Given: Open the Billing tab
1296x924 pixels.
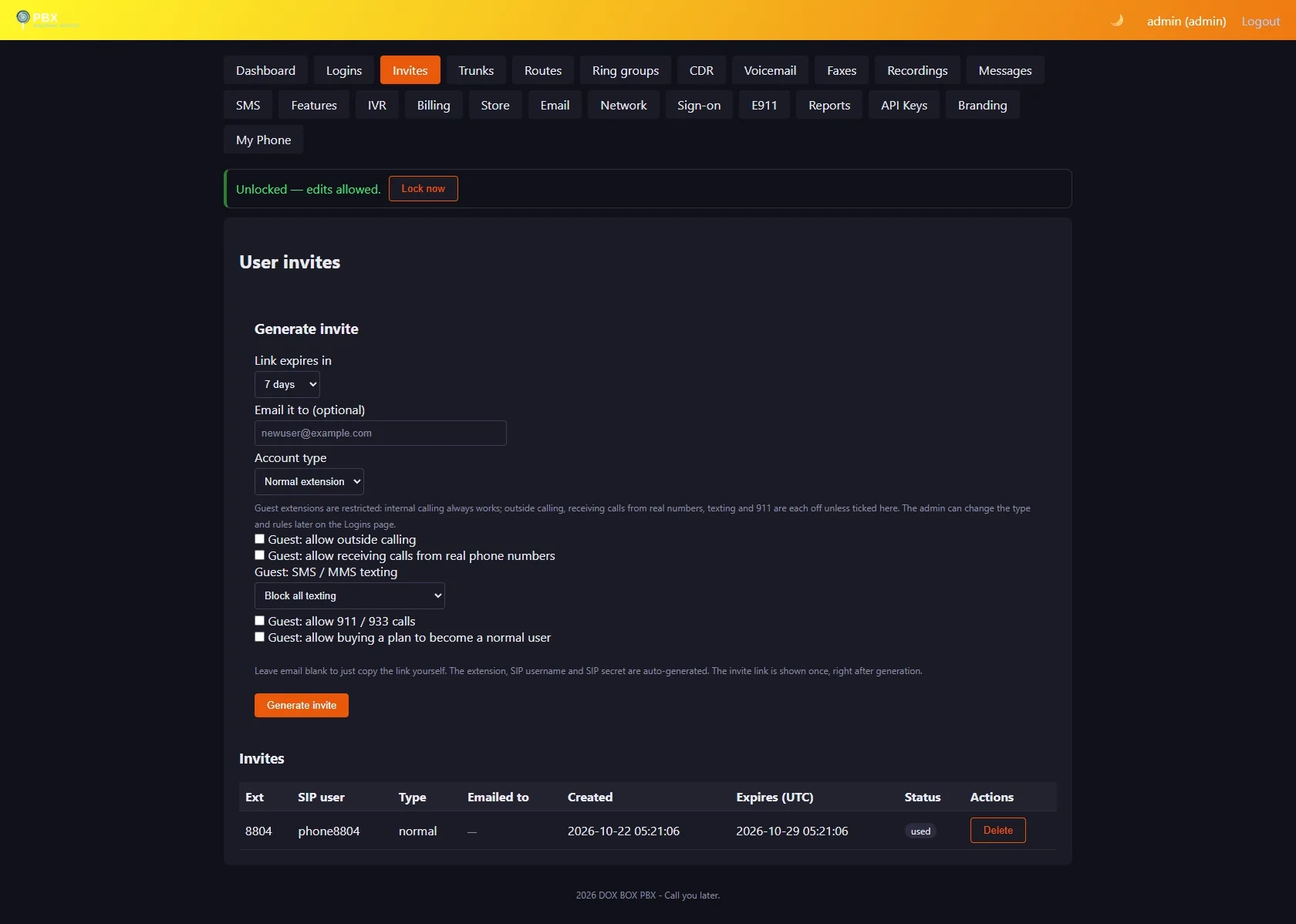Looking at the screenshot, I should (x=434, y=105).
